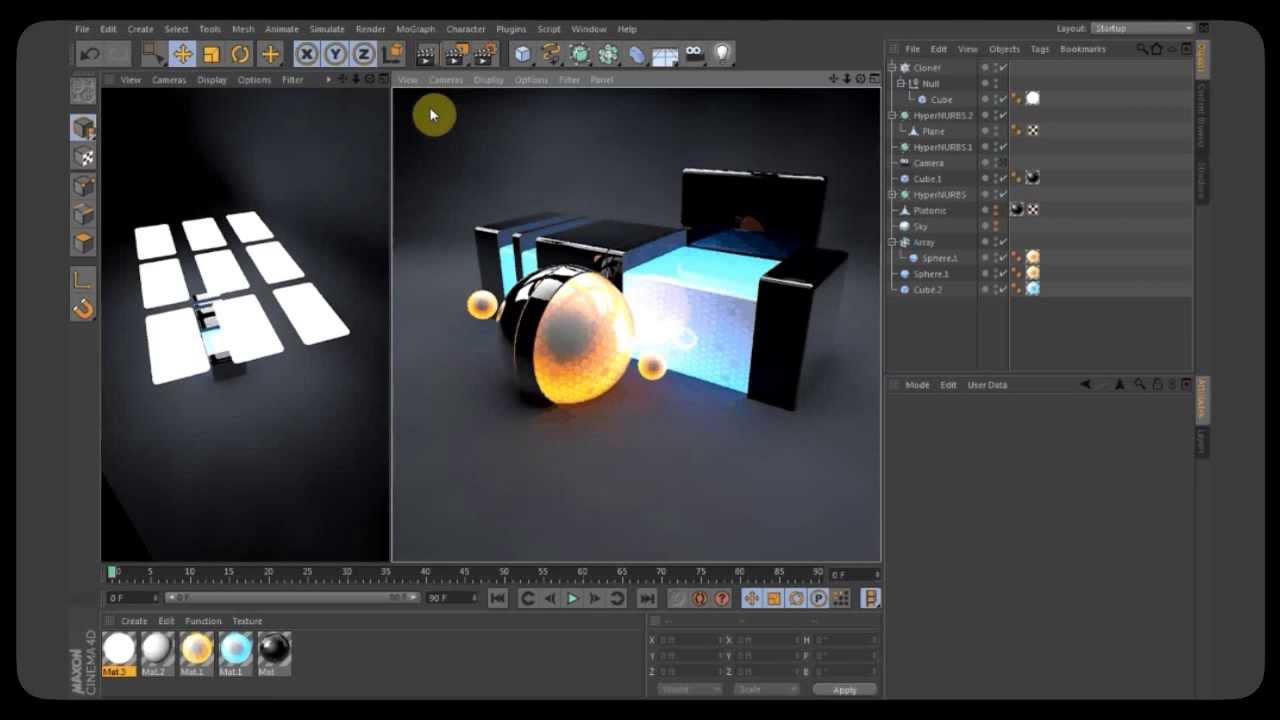Viewport: 1280px width, 720px height.
Task: Open the Objects menu in object manager
Action: point(1004,49)
